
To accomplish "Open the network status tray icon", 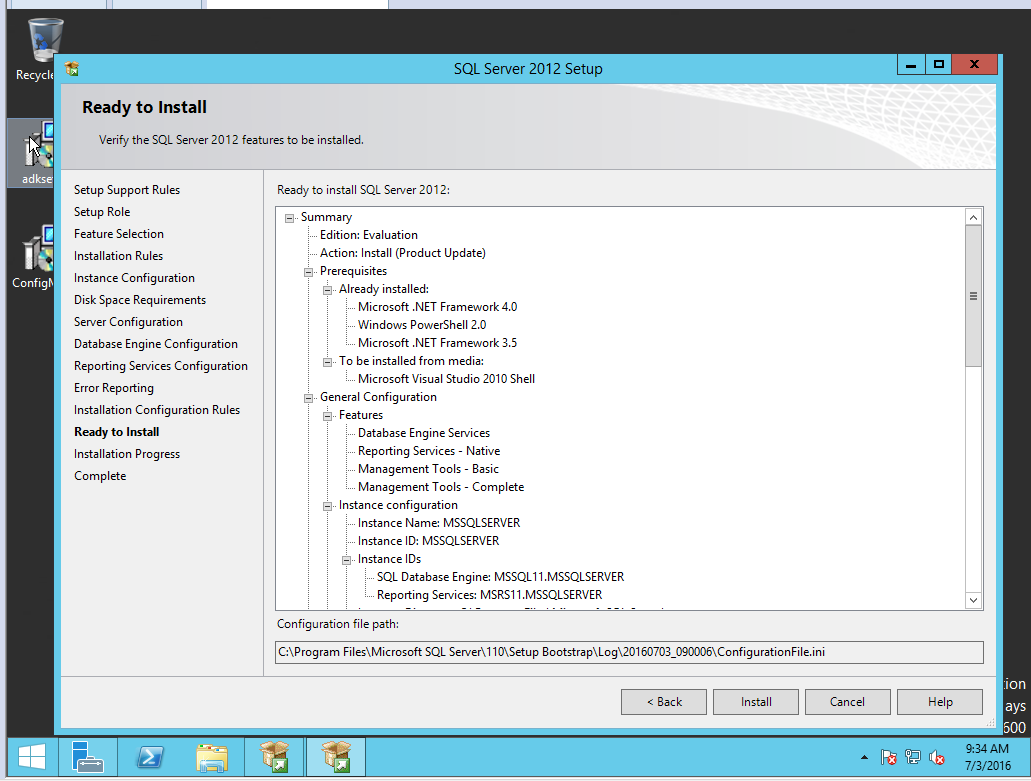I will [x=913, y=757].
